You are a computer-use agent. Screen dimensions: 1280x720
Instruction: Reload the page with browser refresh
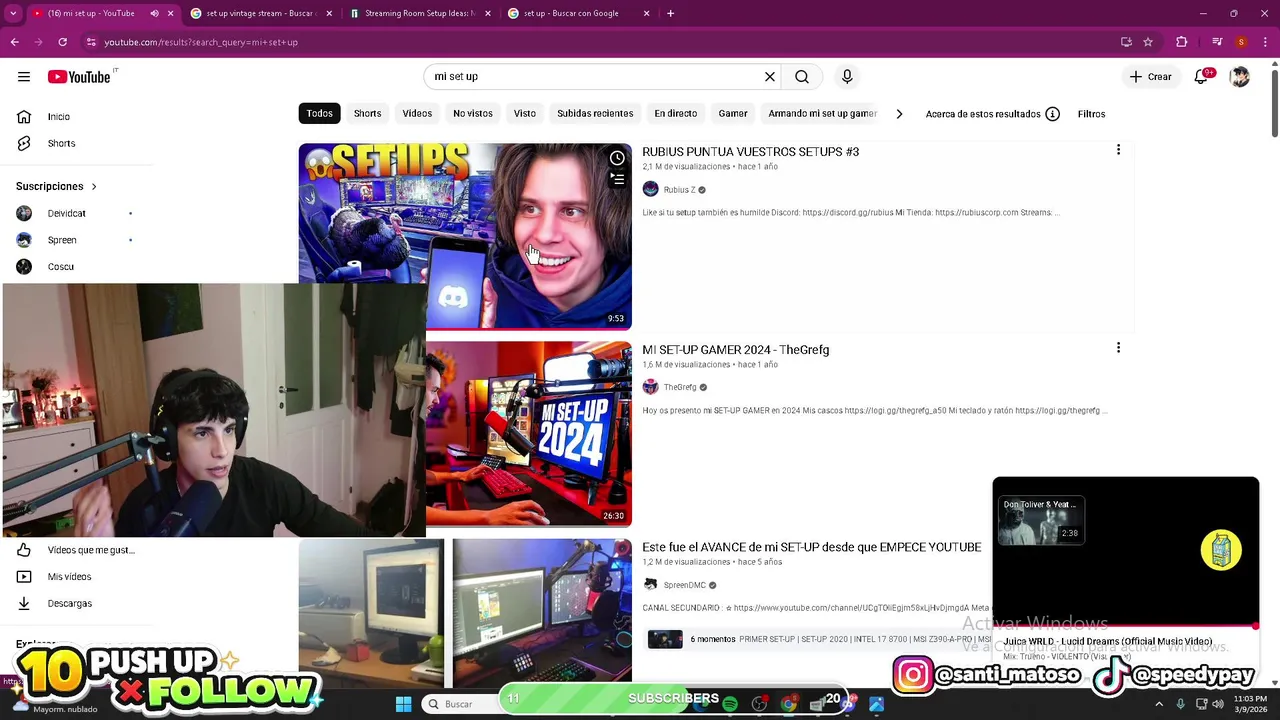coord(62,42)
